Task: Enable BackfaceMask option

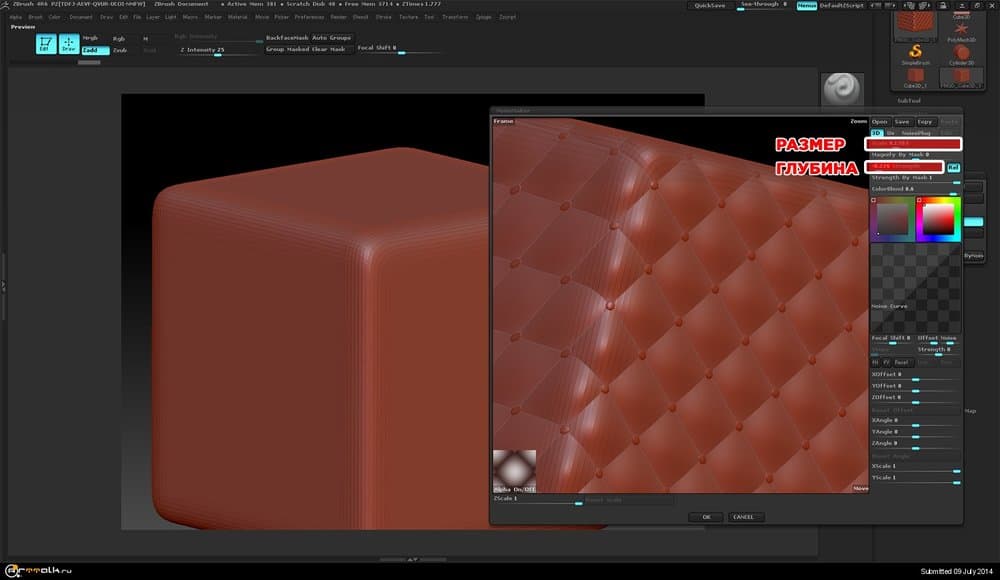Action: pos(286,38)
